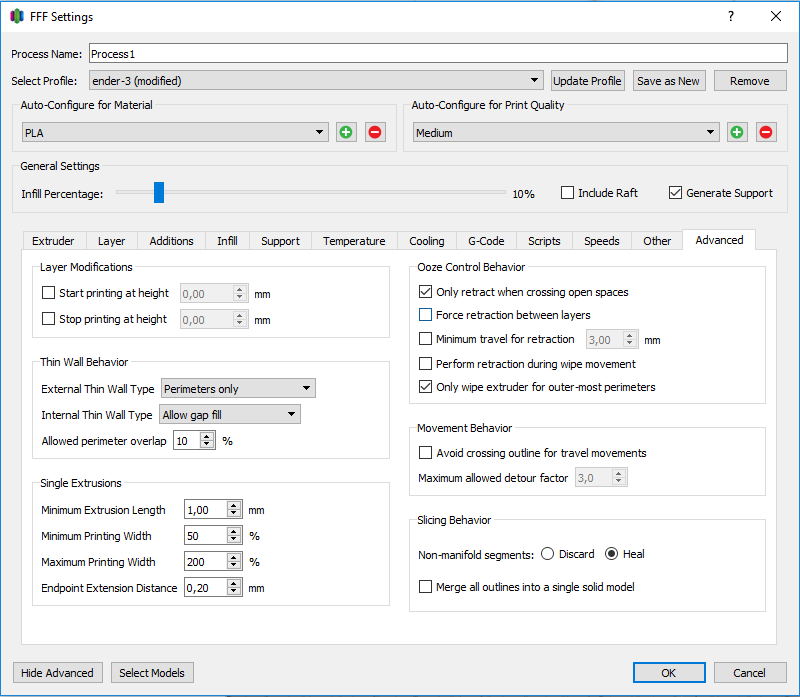Switch to the Layer tab
This screenshot has width=800, height=697.
(x=111, y=241)
